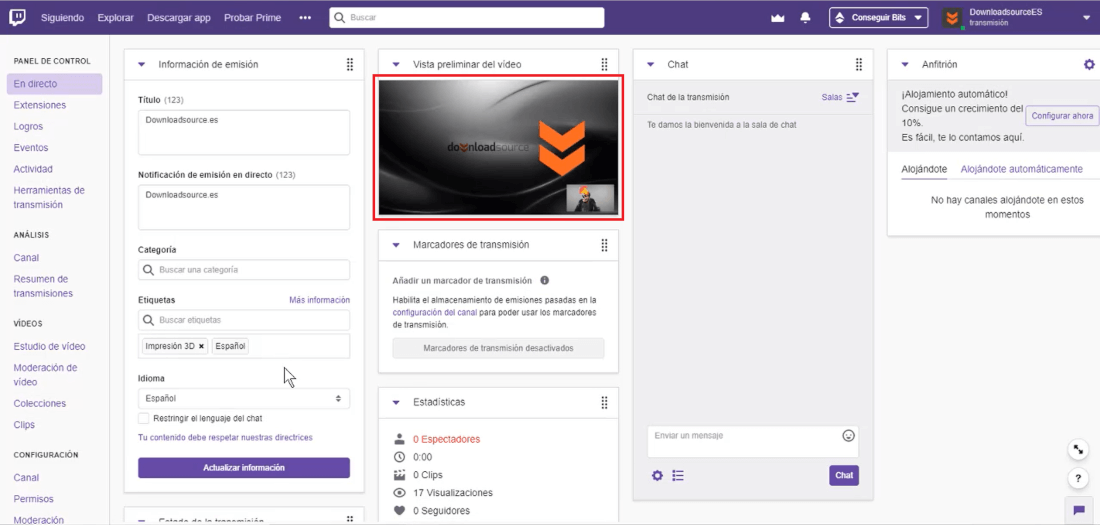Screen dimensions: 1100x525
Task: Grab the drag handle of Chat panel
Action: (859, 65)
